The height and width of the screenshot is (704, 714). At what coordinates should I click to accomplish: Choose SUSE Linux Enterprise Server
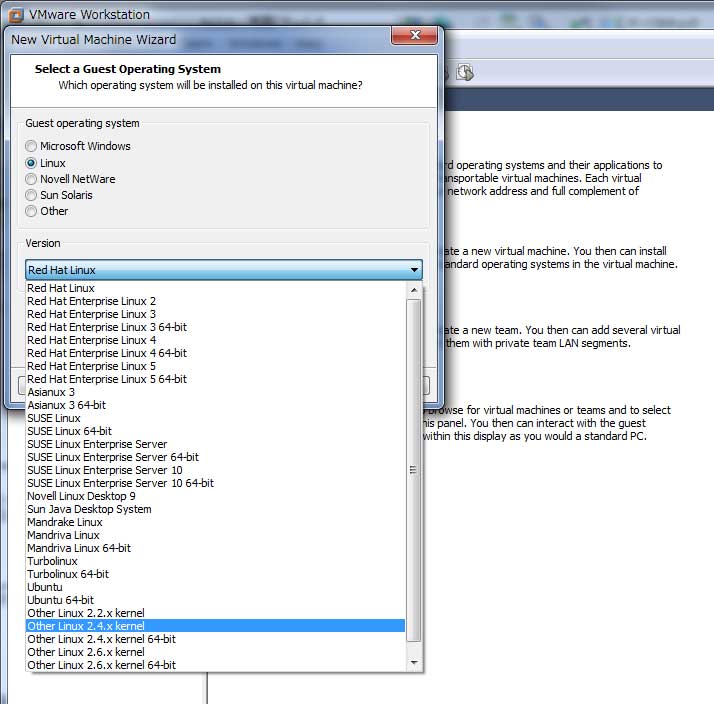pyautogui.click(x=215, y=444)
